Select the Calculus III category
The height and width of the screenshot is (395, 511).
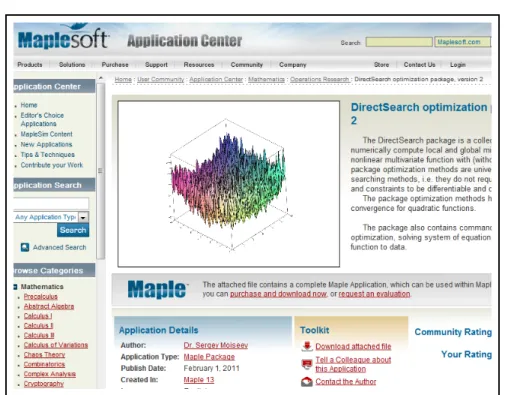[39, 335]
